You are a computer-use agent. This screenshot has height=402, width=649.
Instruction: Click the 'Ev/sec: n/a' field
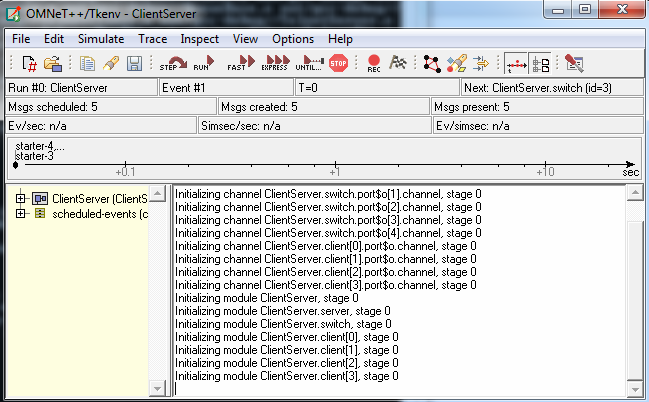(101, 126)
